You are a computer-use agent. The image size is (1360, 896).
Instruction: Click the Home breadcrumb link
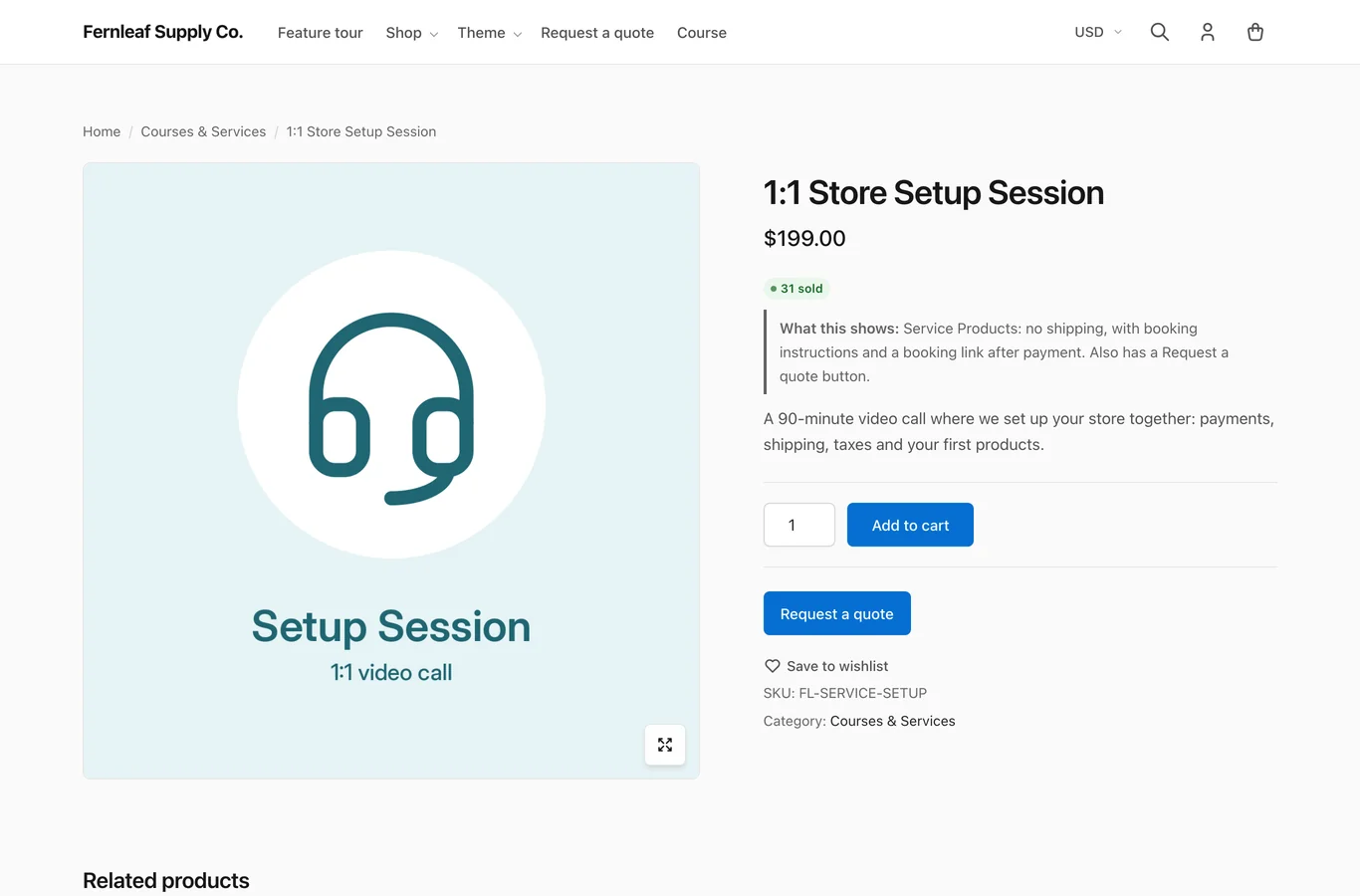[102, 131]
